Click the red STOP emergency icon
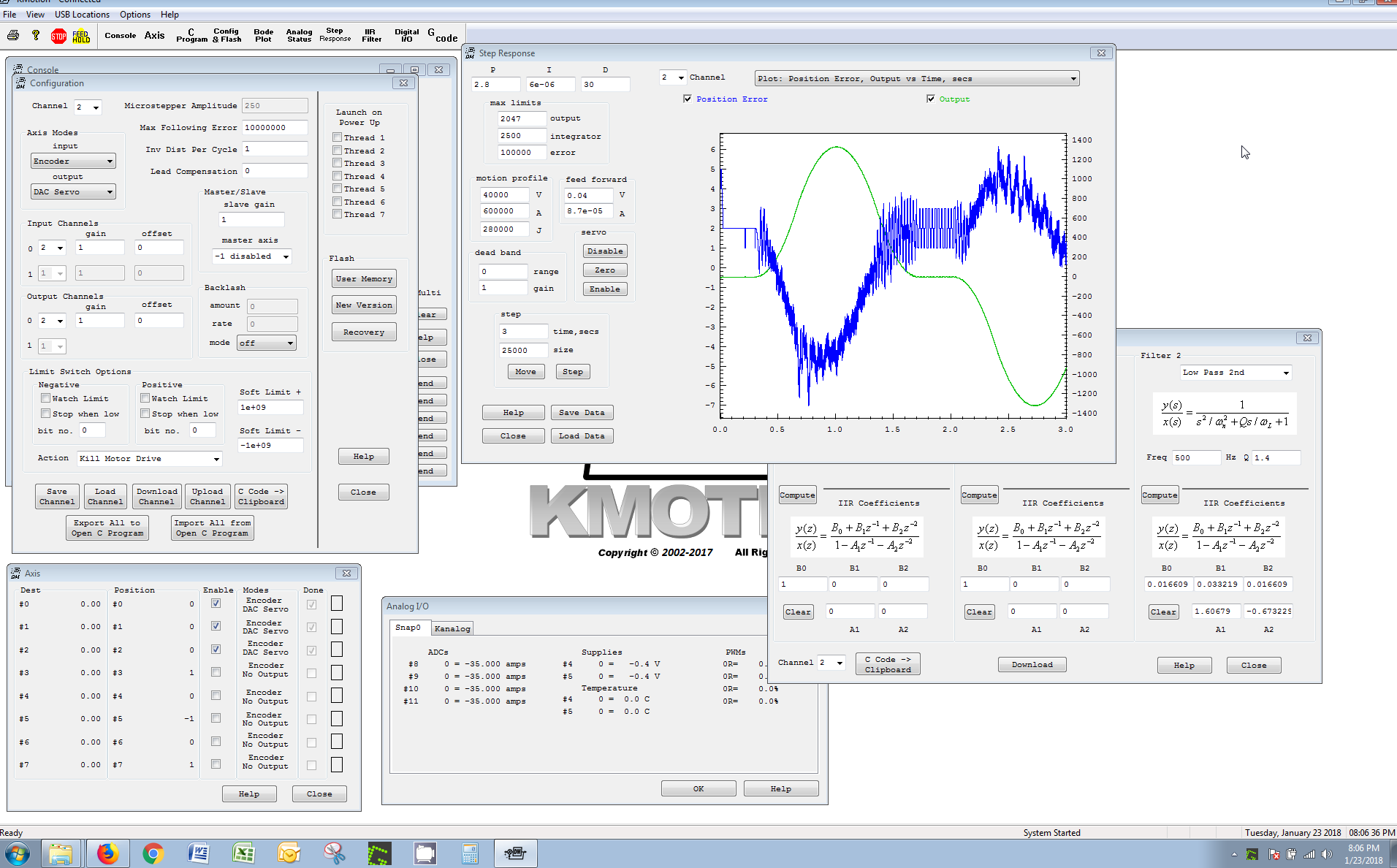The height and width of the screenshot is (868, 1397). [x=58, y=36]
